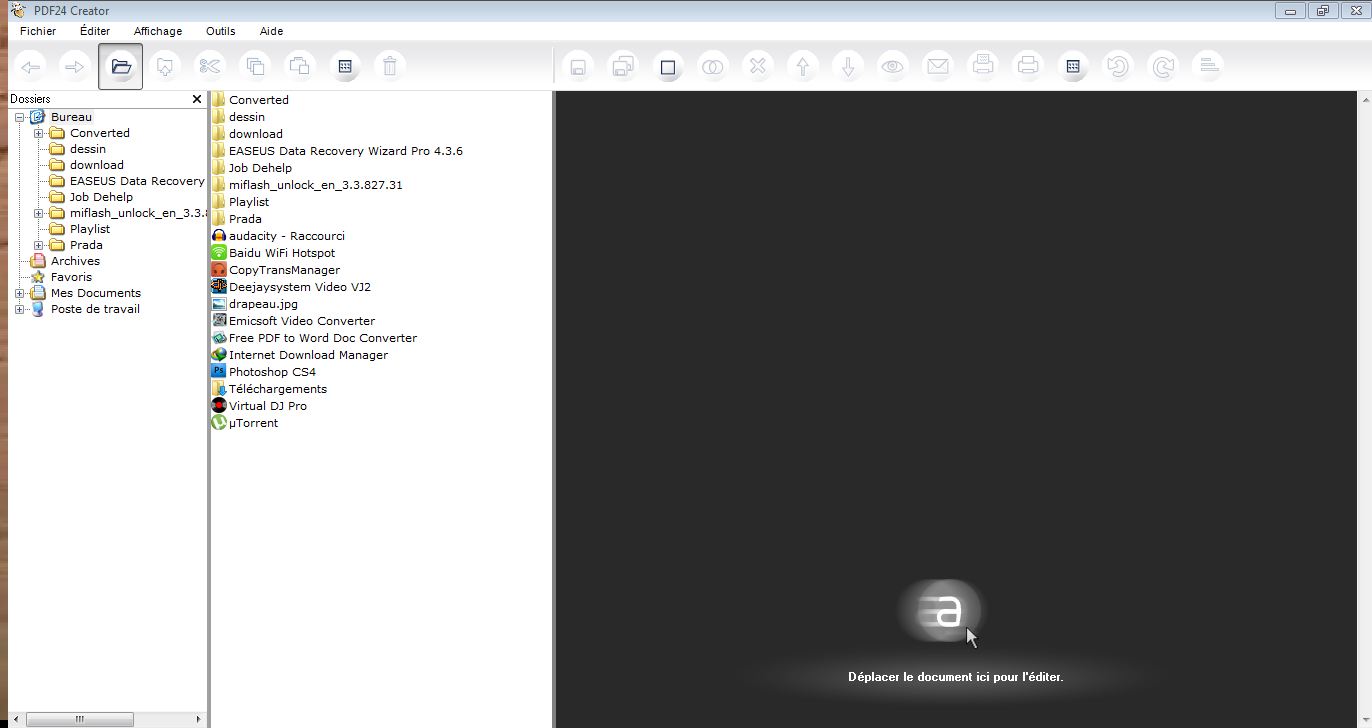This screenshot has width=1372, height=728.
Task: Select the Playlist folder in the Dossiers tree
Action: pyautogui.click(x=90, y=229)
